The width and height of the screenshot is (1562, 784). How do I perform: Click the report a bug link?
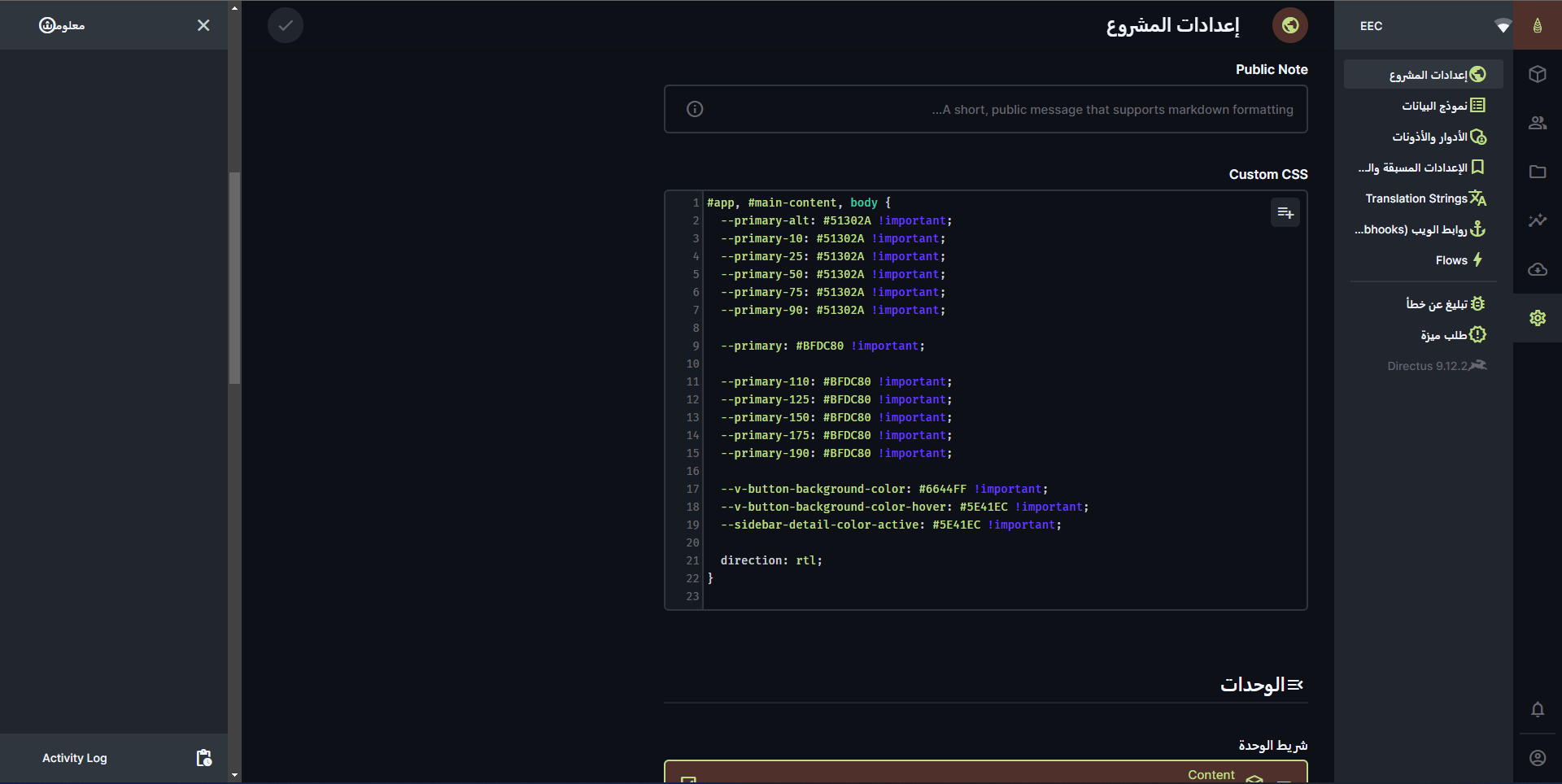click(x=1424, y=304)
